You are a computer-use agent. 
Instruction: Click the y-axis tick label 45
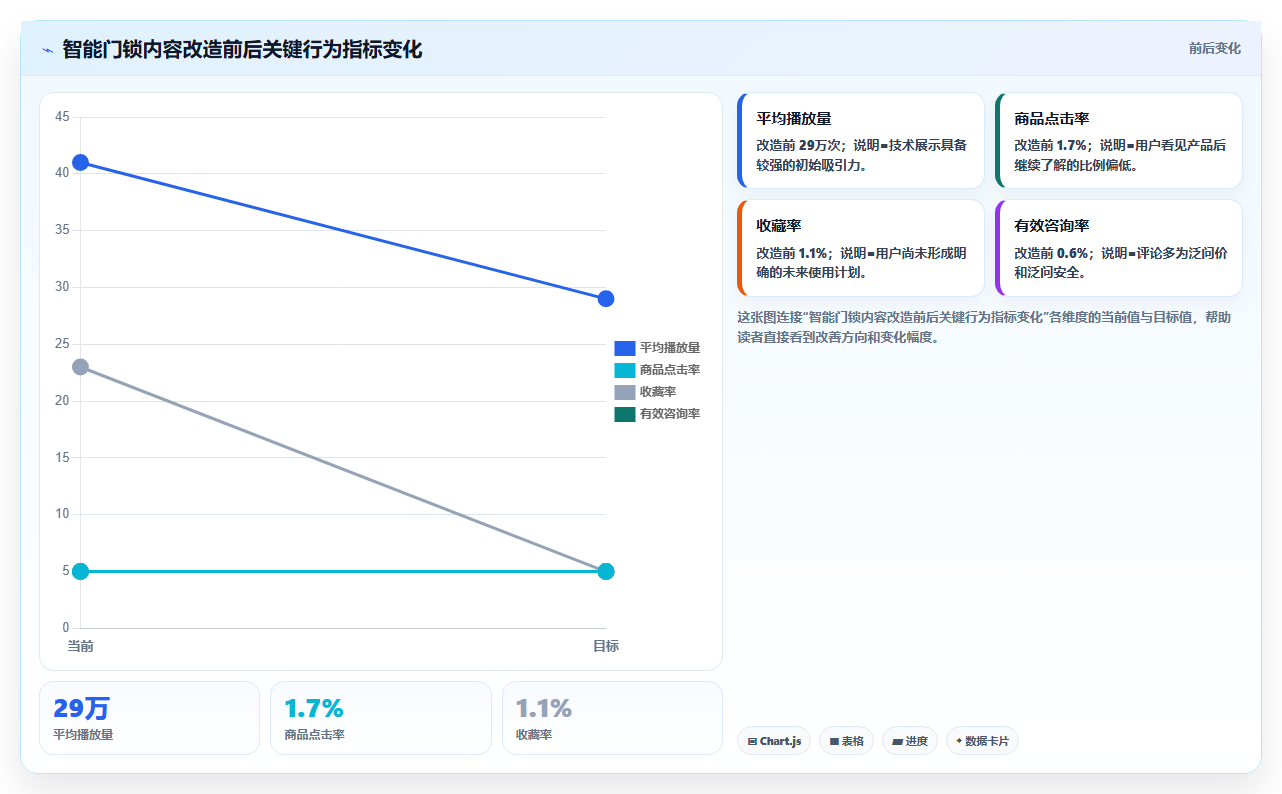(x=62, y=117)
